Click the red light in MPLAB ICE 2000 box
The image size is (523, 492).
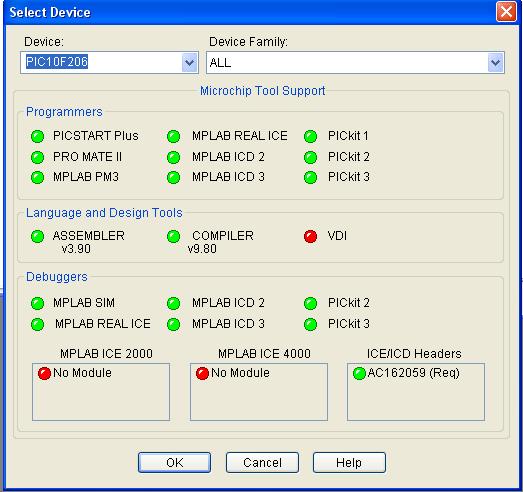coord(44,373)
